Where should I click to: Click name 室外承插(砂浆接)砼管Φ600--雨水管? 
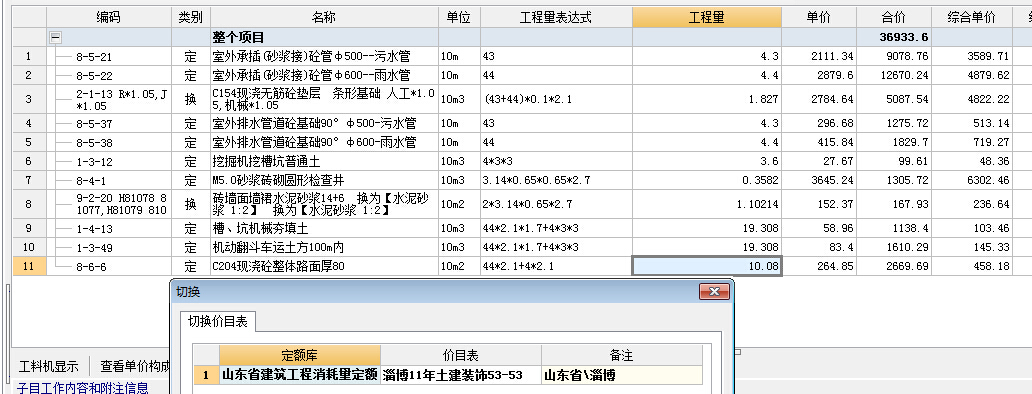(311, 76)
